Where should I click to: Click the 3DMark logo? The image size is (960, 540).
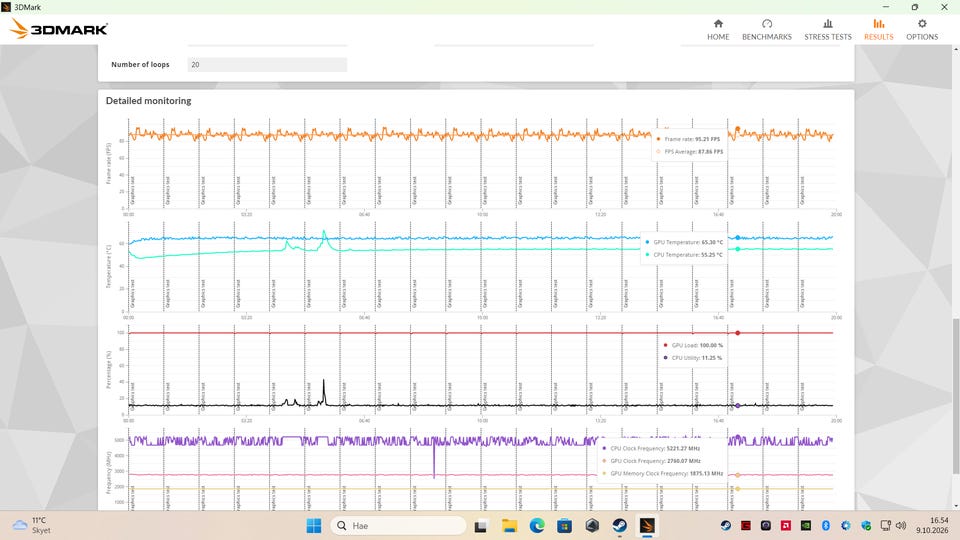[x=59, y=29]
